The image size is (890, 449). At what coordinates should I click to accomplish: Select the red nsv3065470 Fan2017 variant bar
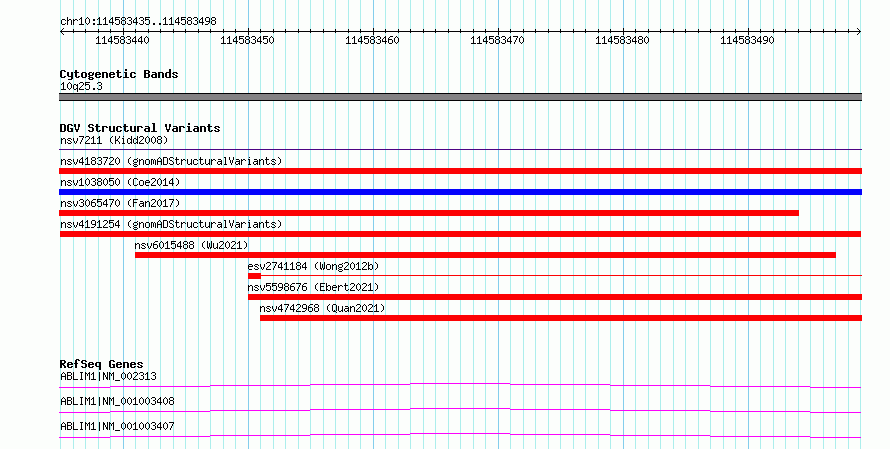[429, 213]
